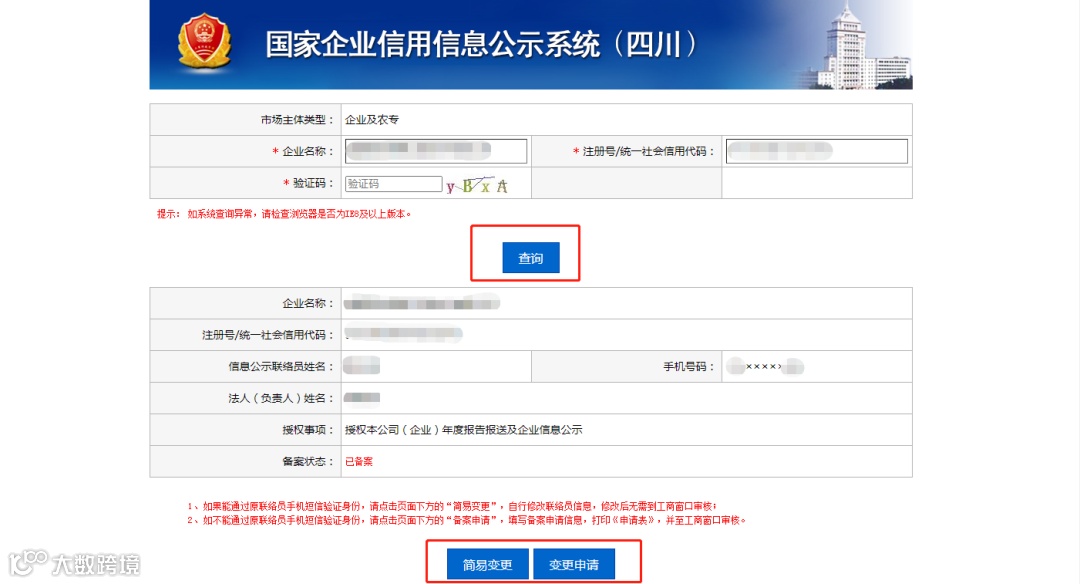Click instruction line 2 about 备案申请
The height and width of the screenshot is (584, 1080).
coord(466,520)
